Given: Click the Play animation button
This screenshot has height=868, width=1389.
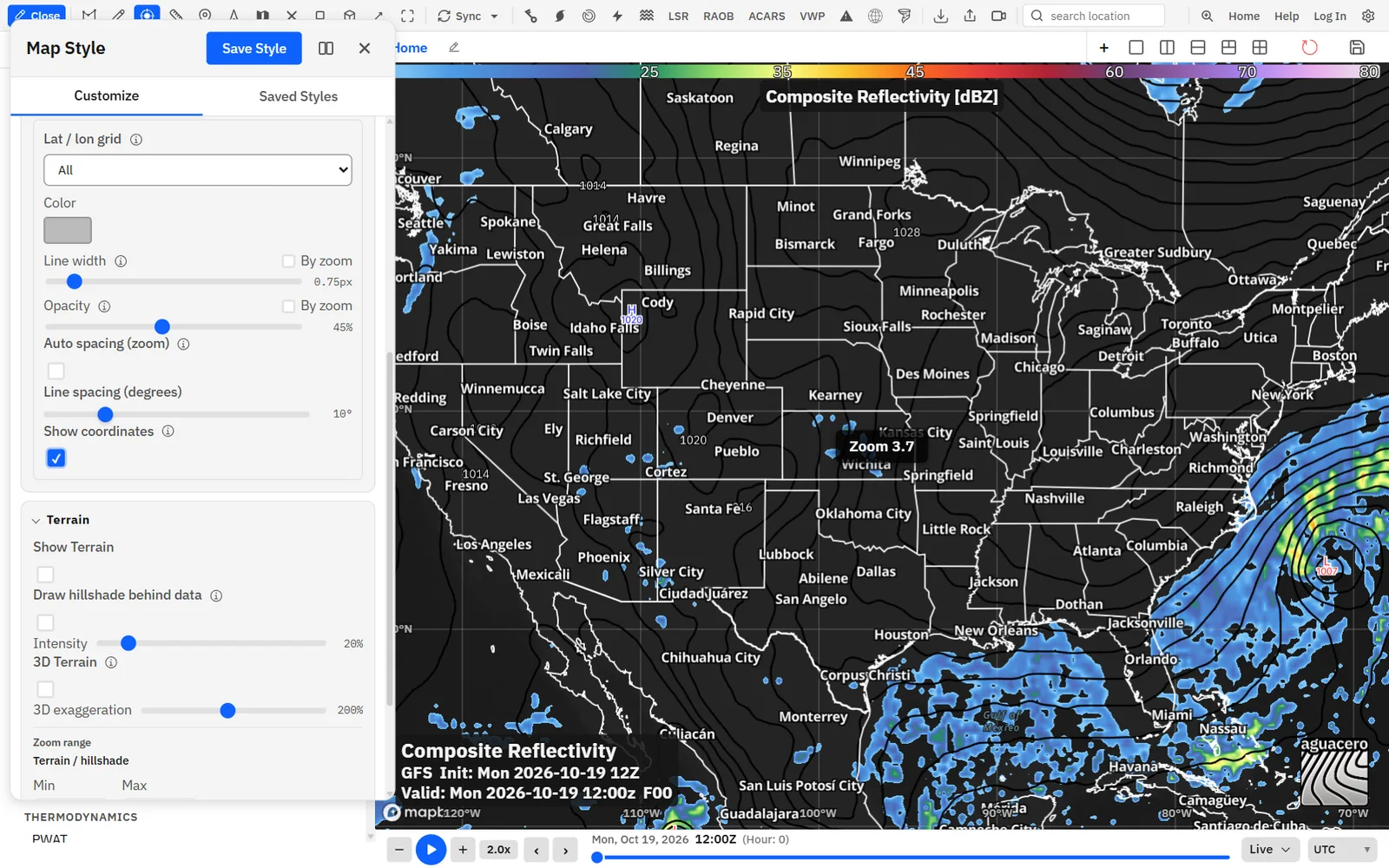Looking at the screenshot, I should (x=431, y=850).
